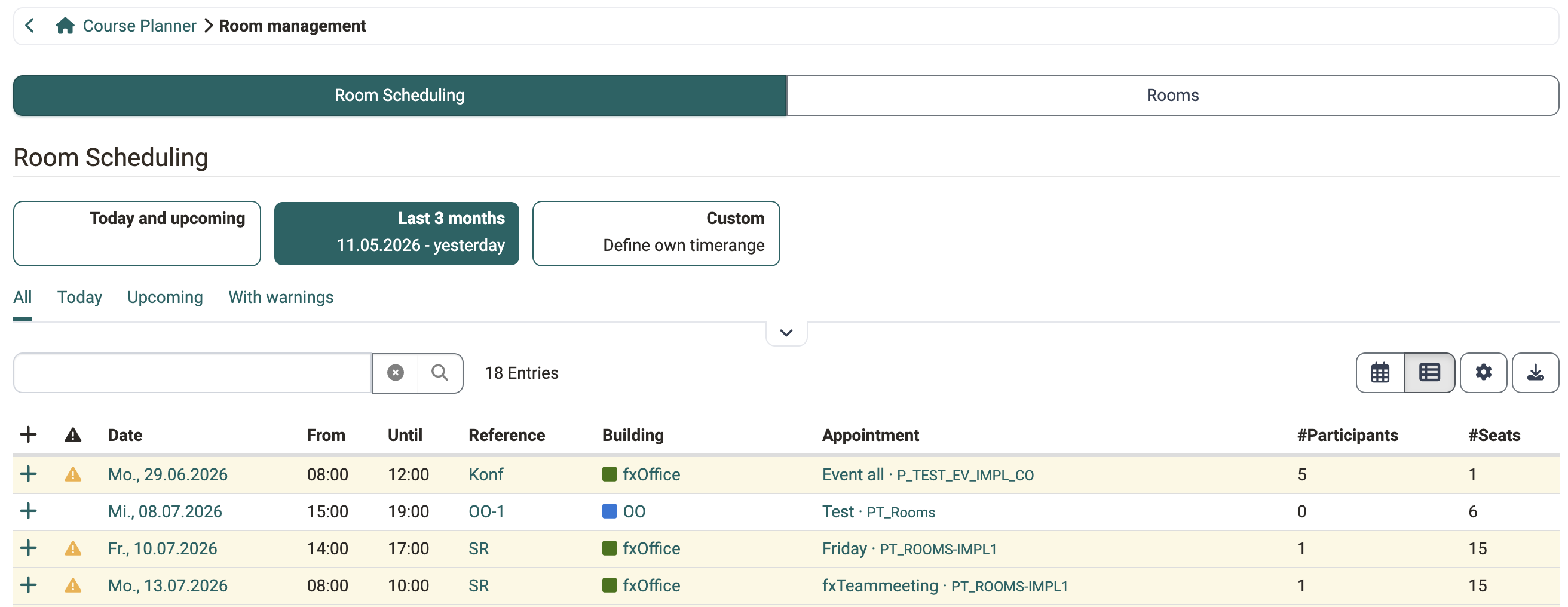Click the back arrow in breadcrumb
This screenshot has height=607, width=1568.
[29, 26]
